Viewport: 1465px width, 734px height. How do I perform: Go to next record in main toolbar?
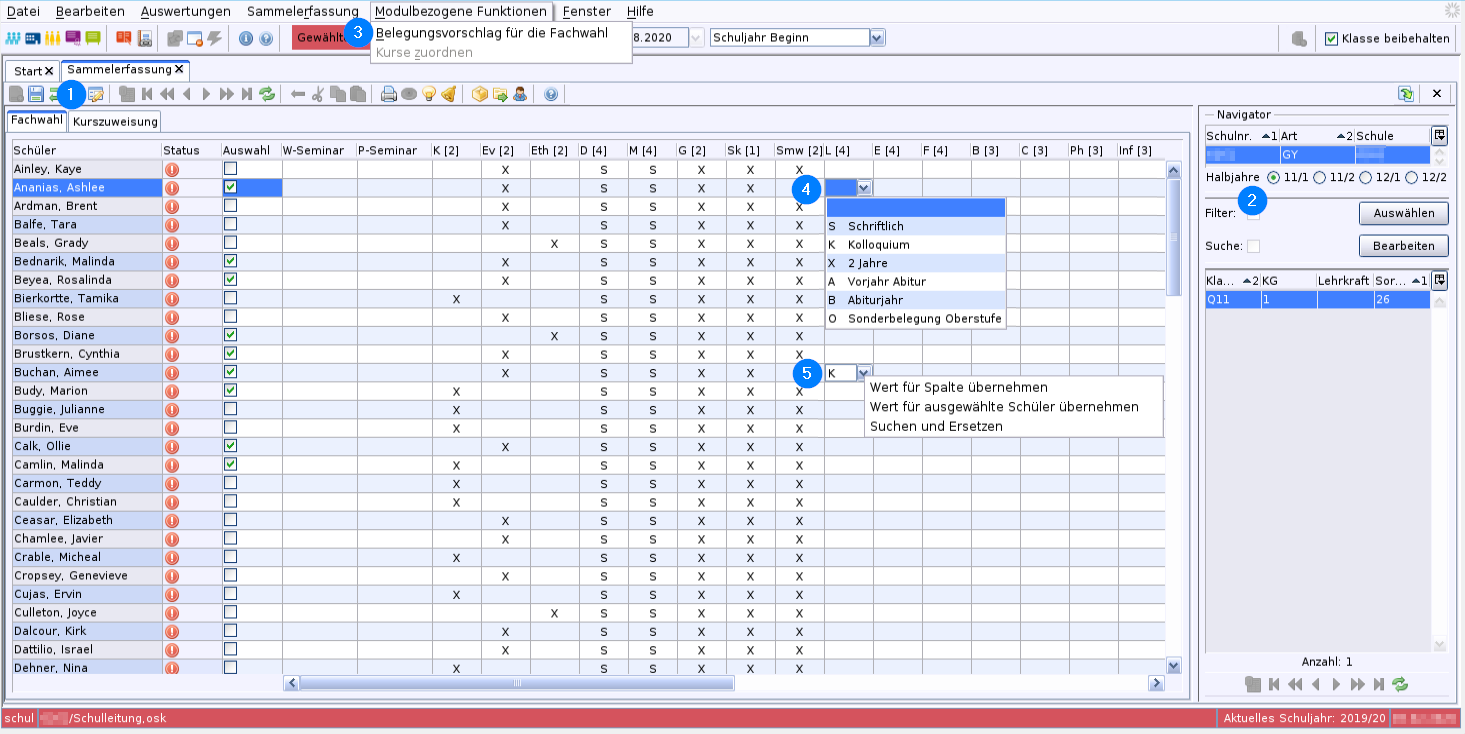pos(207,94)
